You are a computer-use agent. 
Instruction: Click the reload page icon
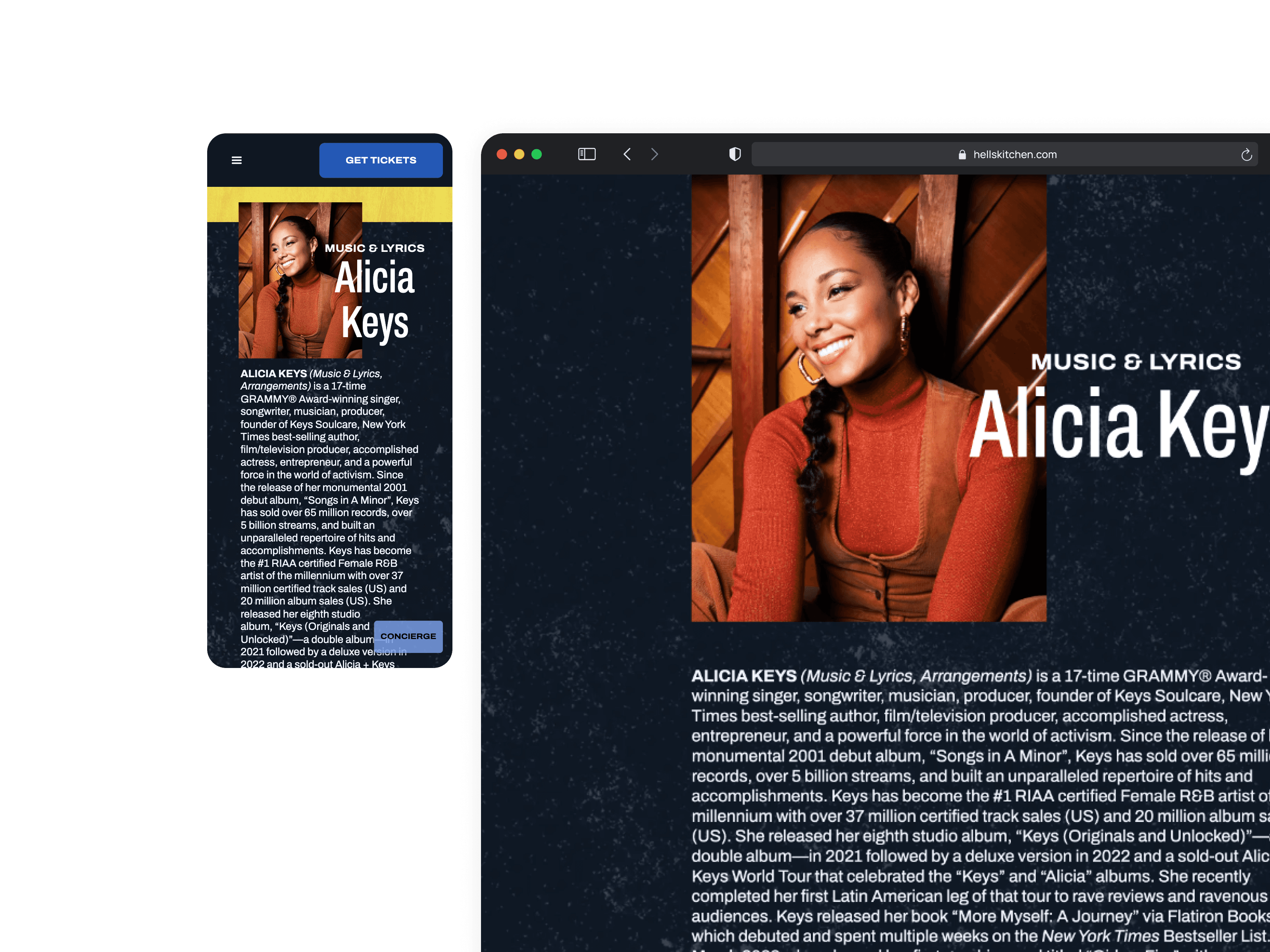coord(1246,155)
